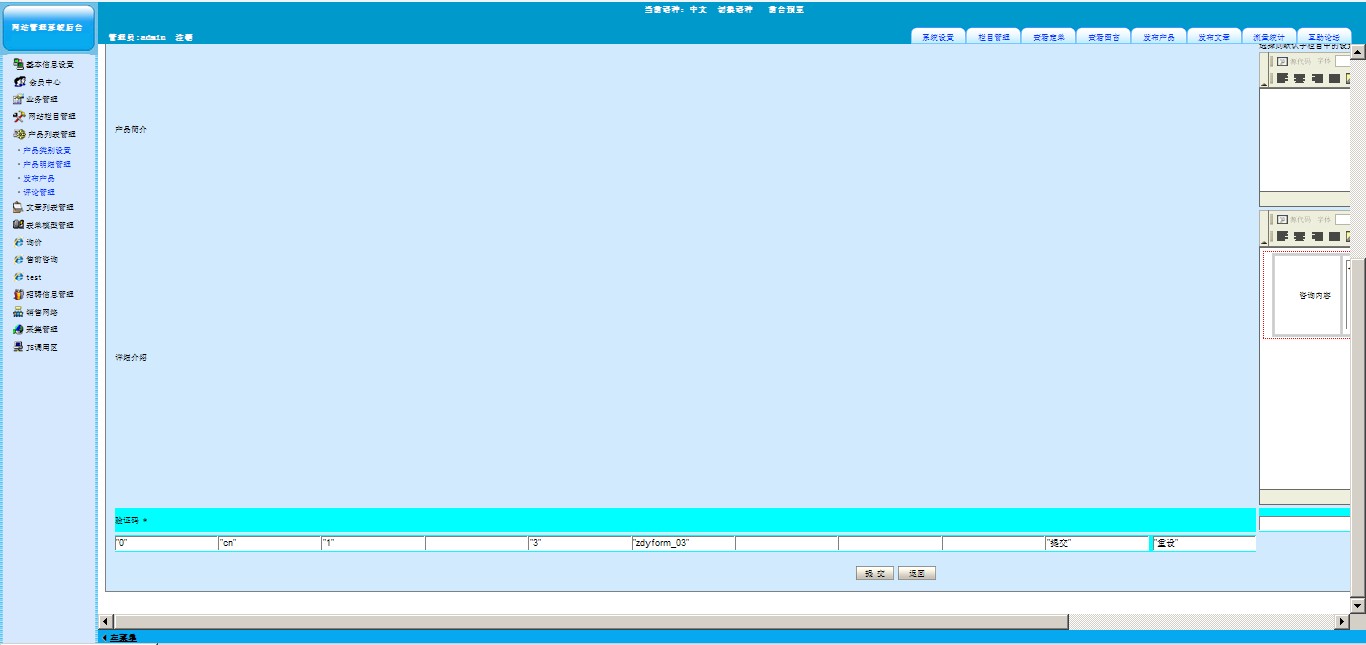Screen dimensions: 1366x645
Task: Click the 招聘信息管理 icon in the sidebar
Action: tap(18, 295)
